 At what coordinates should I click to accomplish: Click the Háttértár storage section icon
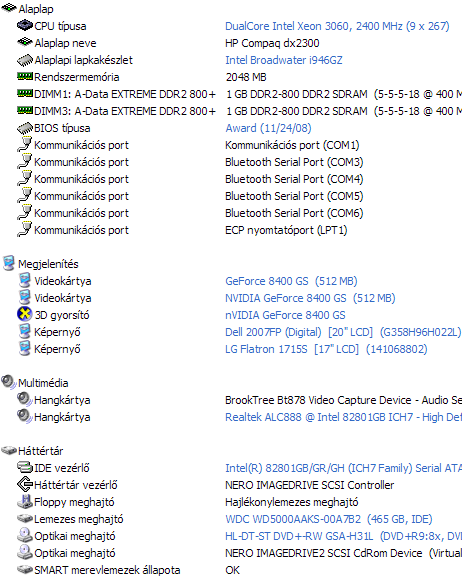[x=9, y=450]
